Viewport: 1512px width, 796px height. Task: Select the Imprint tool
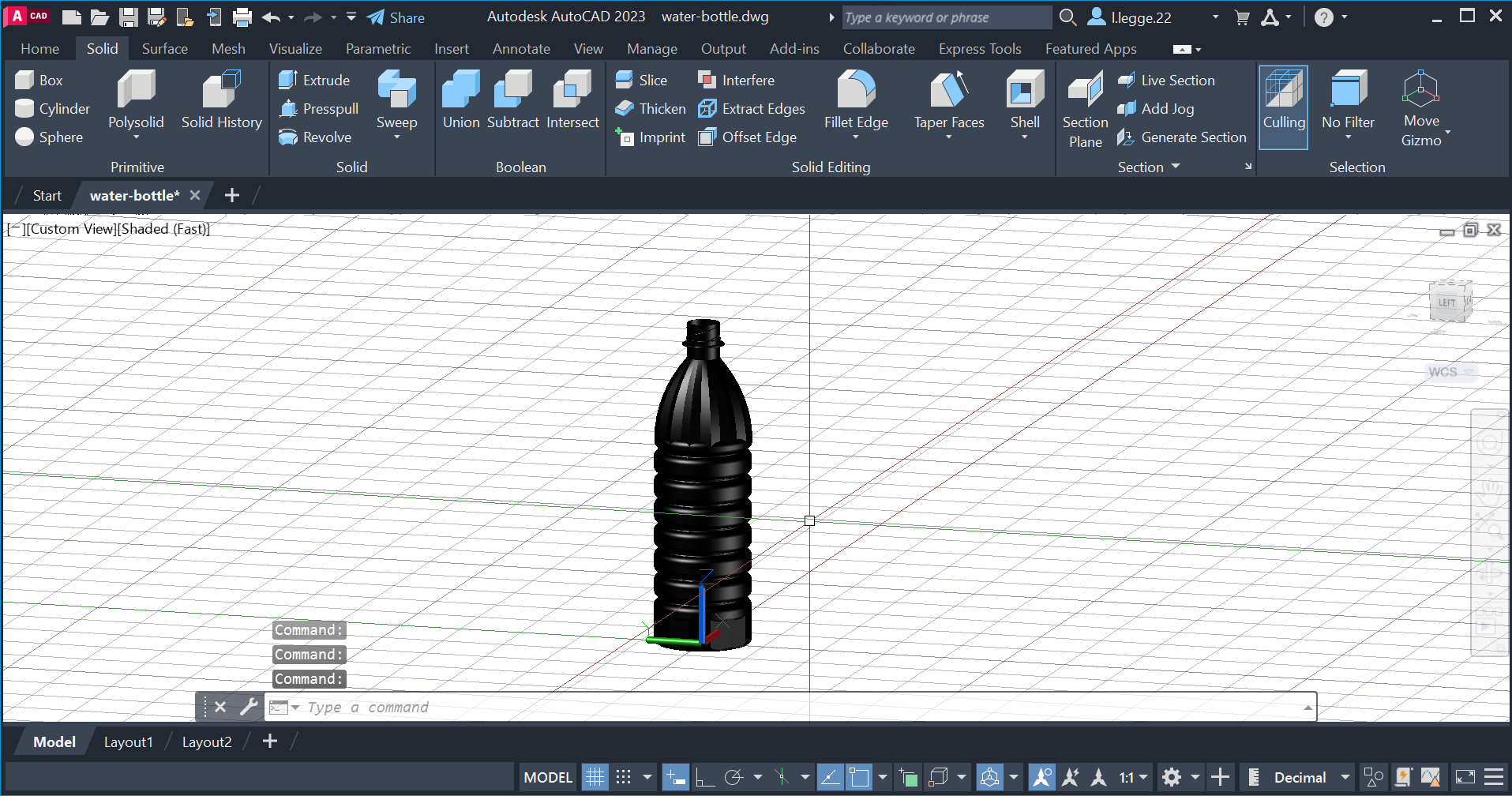(x=651, y=137)
